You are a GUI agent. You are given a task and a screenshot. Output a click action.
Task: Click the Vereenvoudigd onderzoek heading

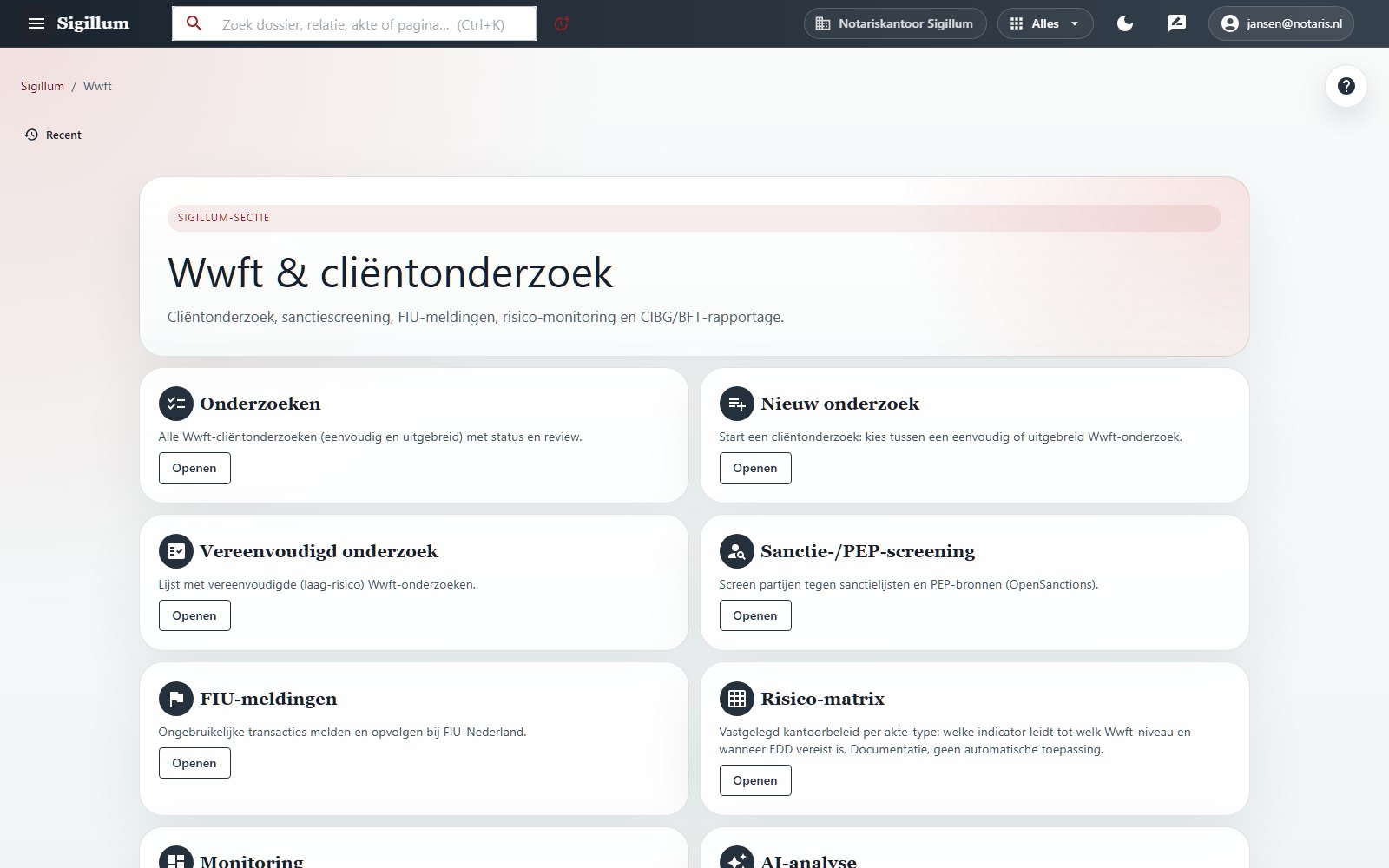(x=319, y=551)
